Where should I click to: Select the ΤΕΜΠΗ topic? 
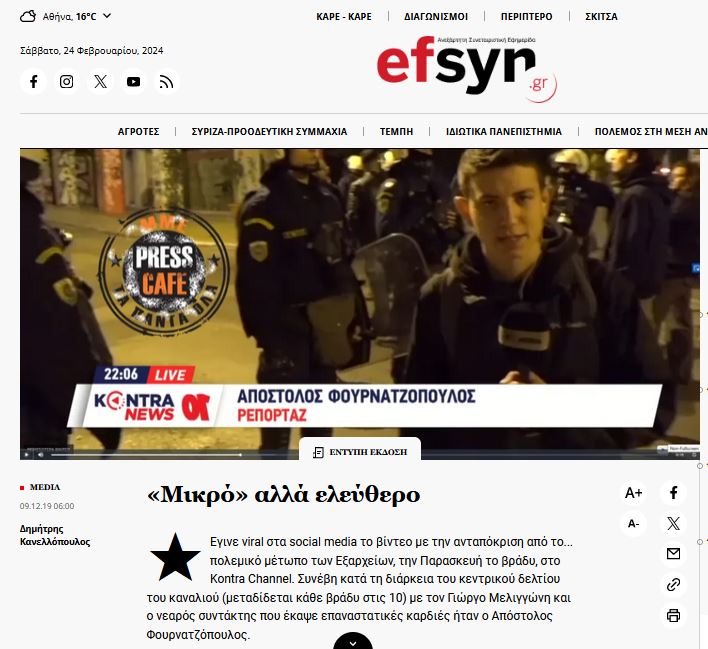click(x=396, y=131)
